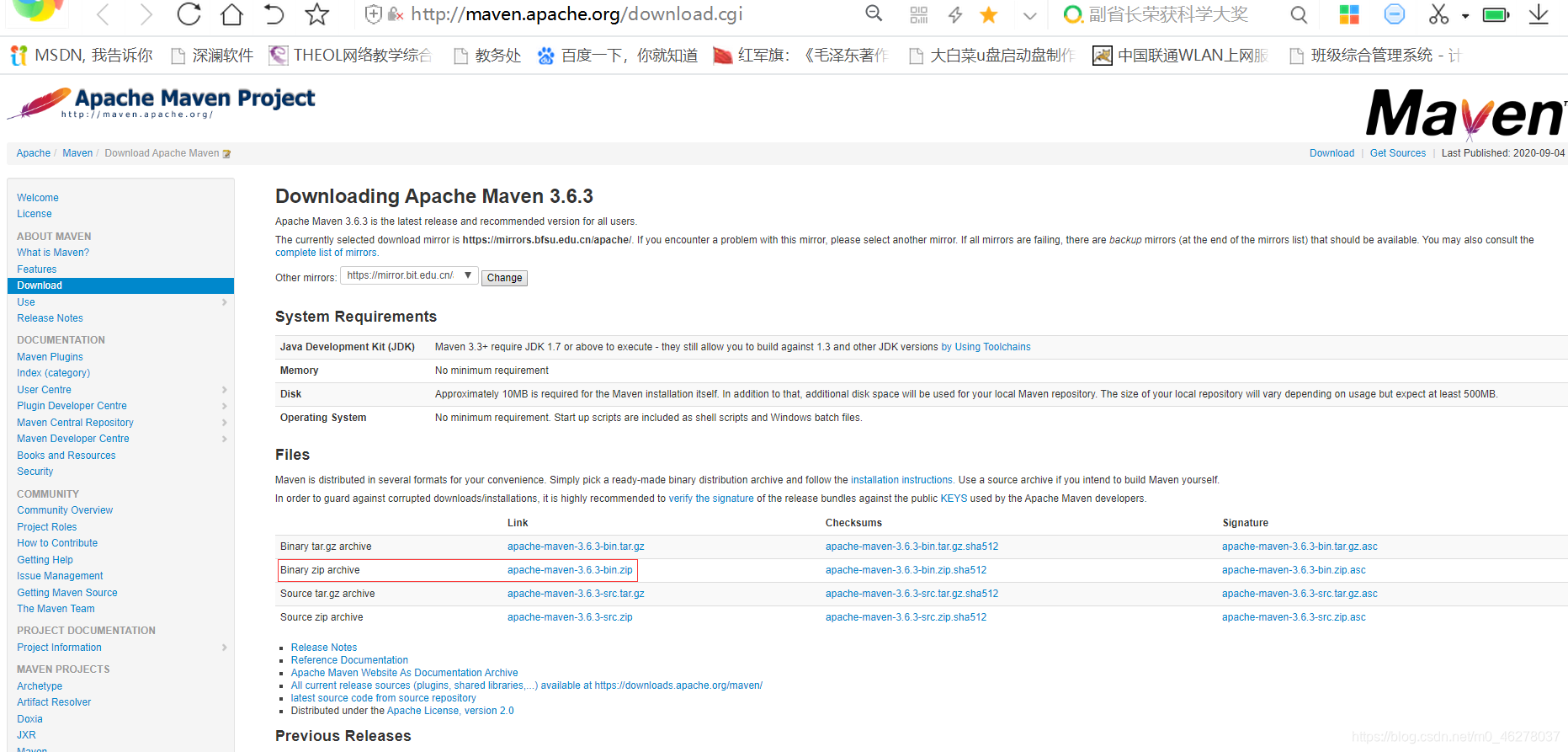Reload the page with the refresh icon
This screenshot has width=1568, height=752.
click(189, 14)
